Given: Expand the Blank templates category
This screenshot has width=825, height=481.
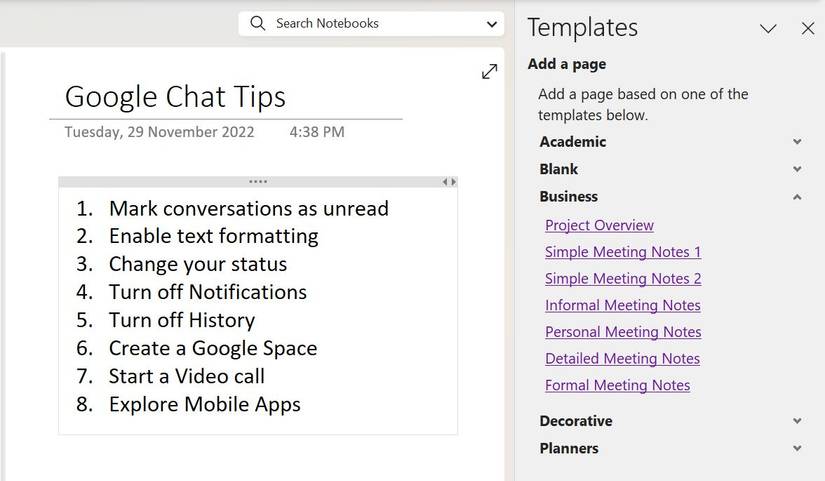Looking at the screenshot, I should 797,169.
